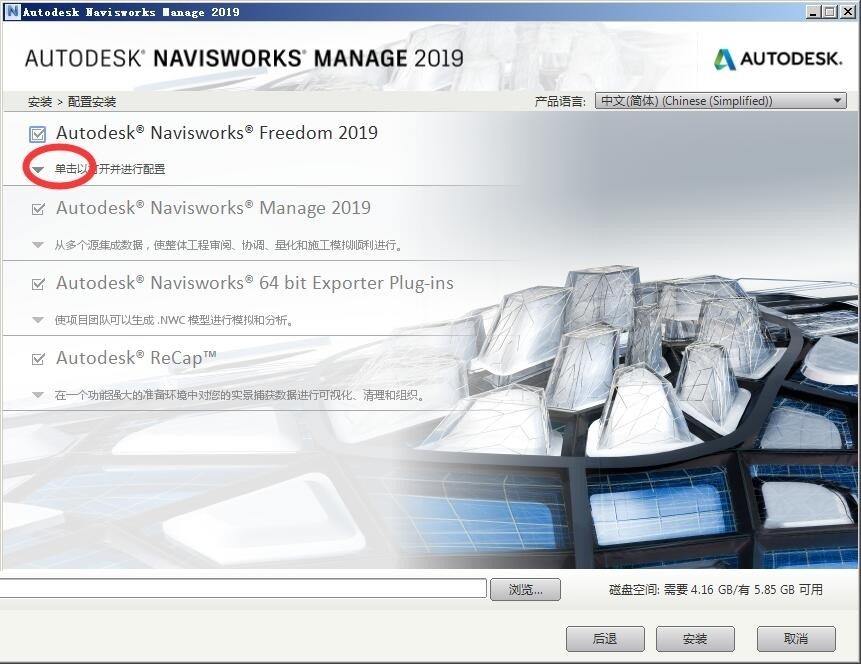Expand the Navisworks Freedom configuration arrow
861x664 pixels.
pos(38,170)
